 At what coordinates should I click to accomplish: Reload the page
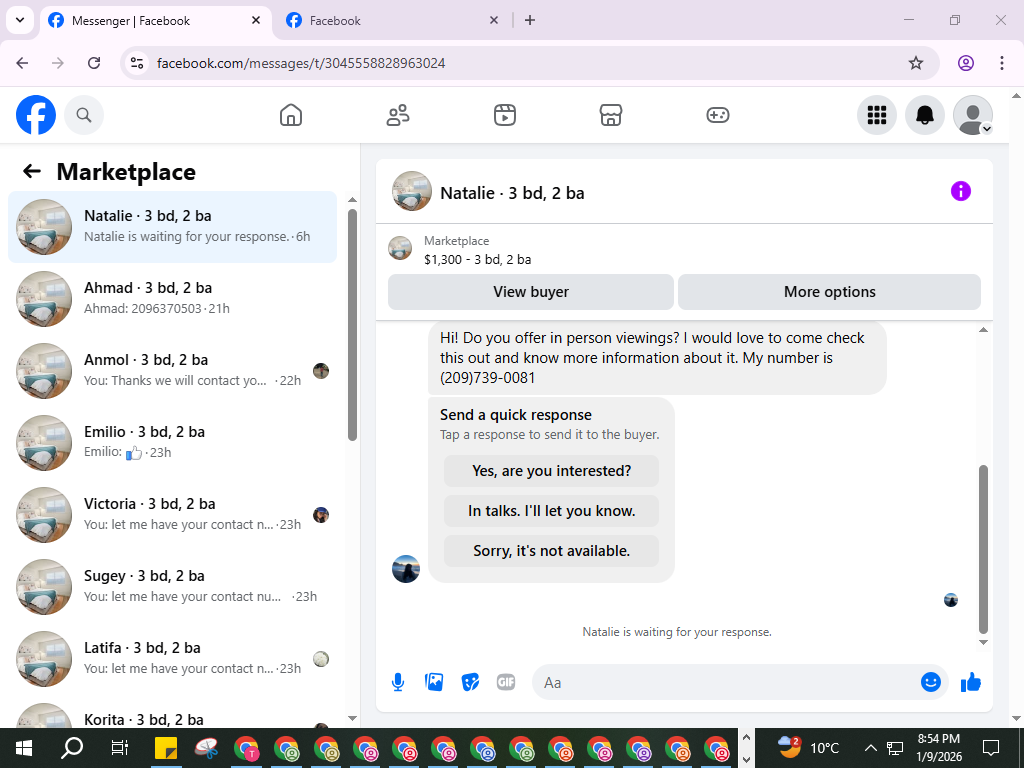click(x=94, y=63)
